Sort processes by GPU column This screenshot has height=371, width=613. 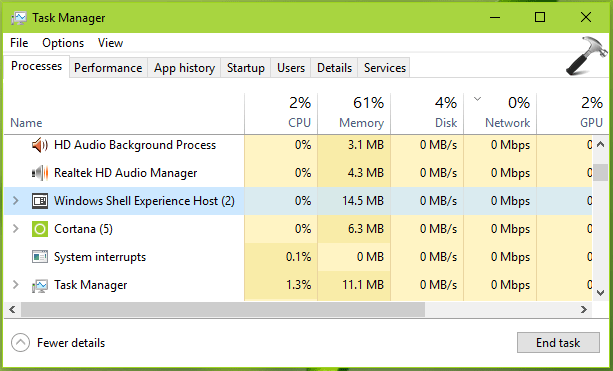pos(573,113)
